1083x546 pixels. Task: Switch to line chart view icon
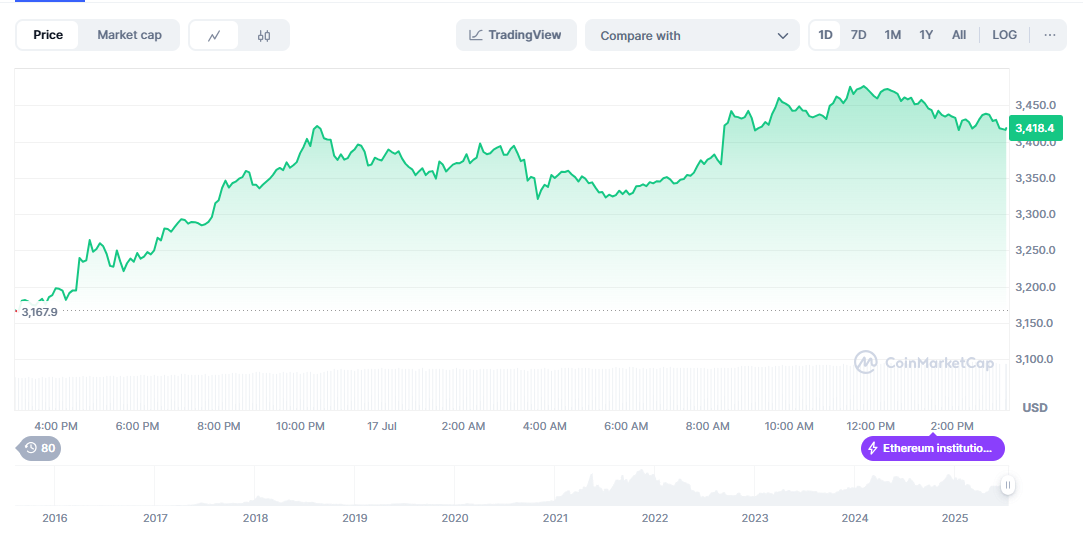(x=214, y=36)
